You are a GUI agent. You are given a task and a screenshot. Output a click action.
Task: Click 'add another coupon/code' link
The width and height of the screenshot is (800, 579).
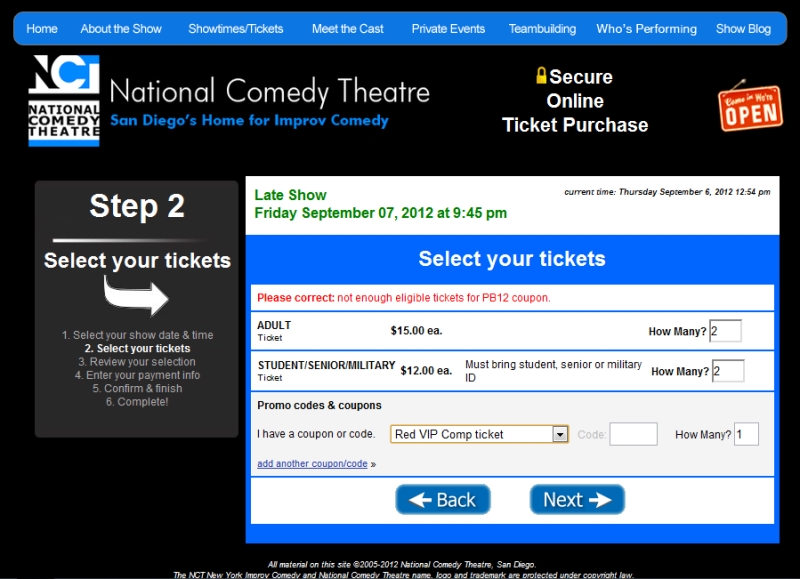tap(312, 464)
